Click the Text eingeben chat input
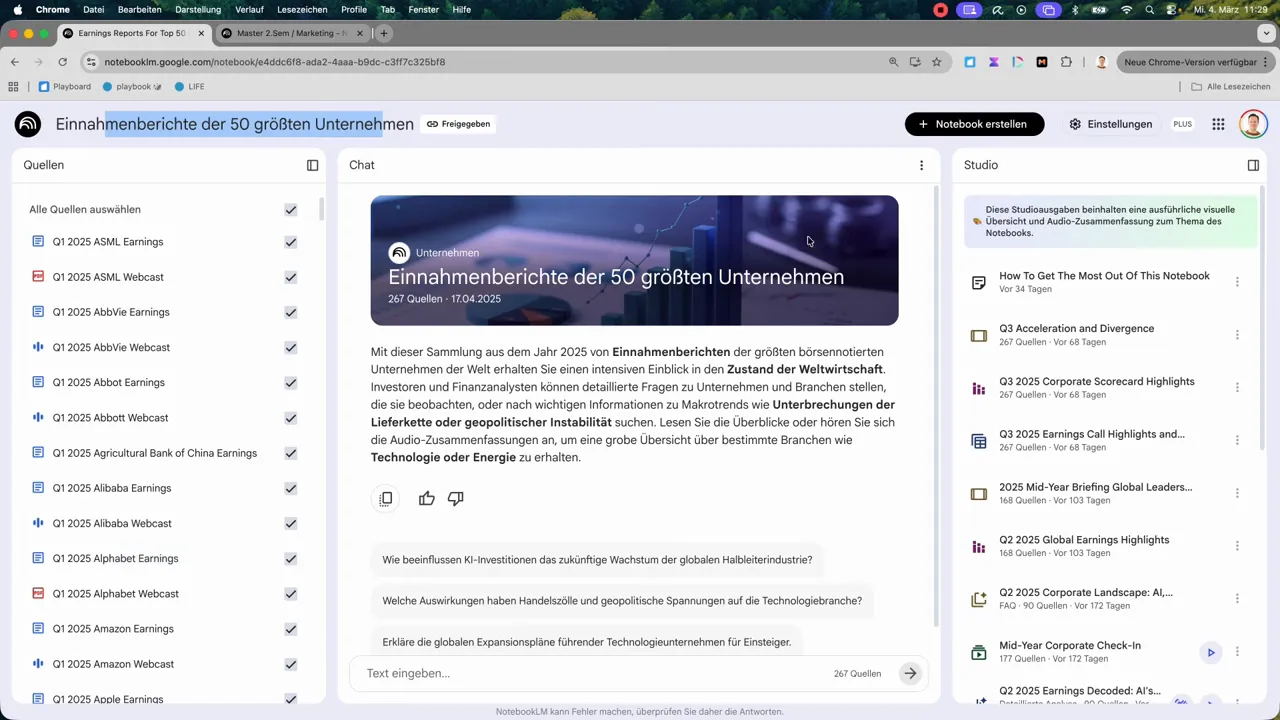The height and width of the screenshot is (720, 1280). pos(590,673)
